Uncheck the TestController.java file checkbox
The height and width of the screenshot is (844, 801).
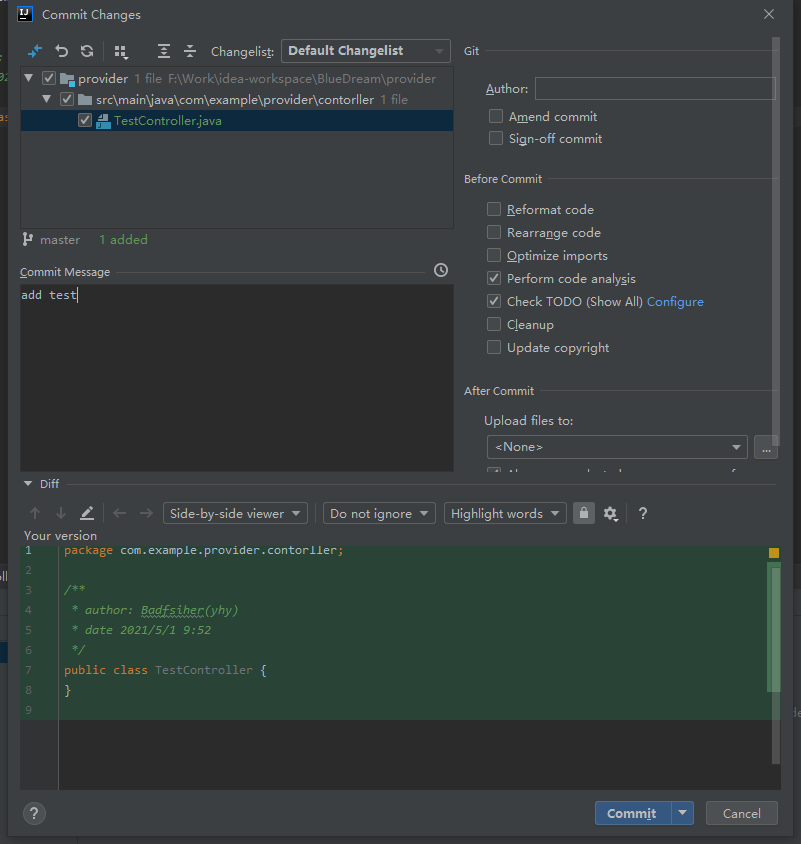click(85, 120)
